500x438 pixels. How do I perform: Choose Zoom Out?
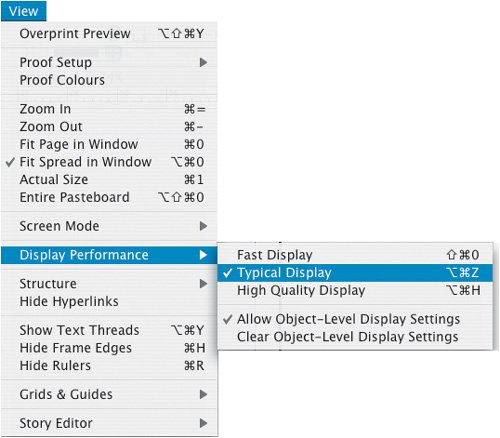[109, 127]
